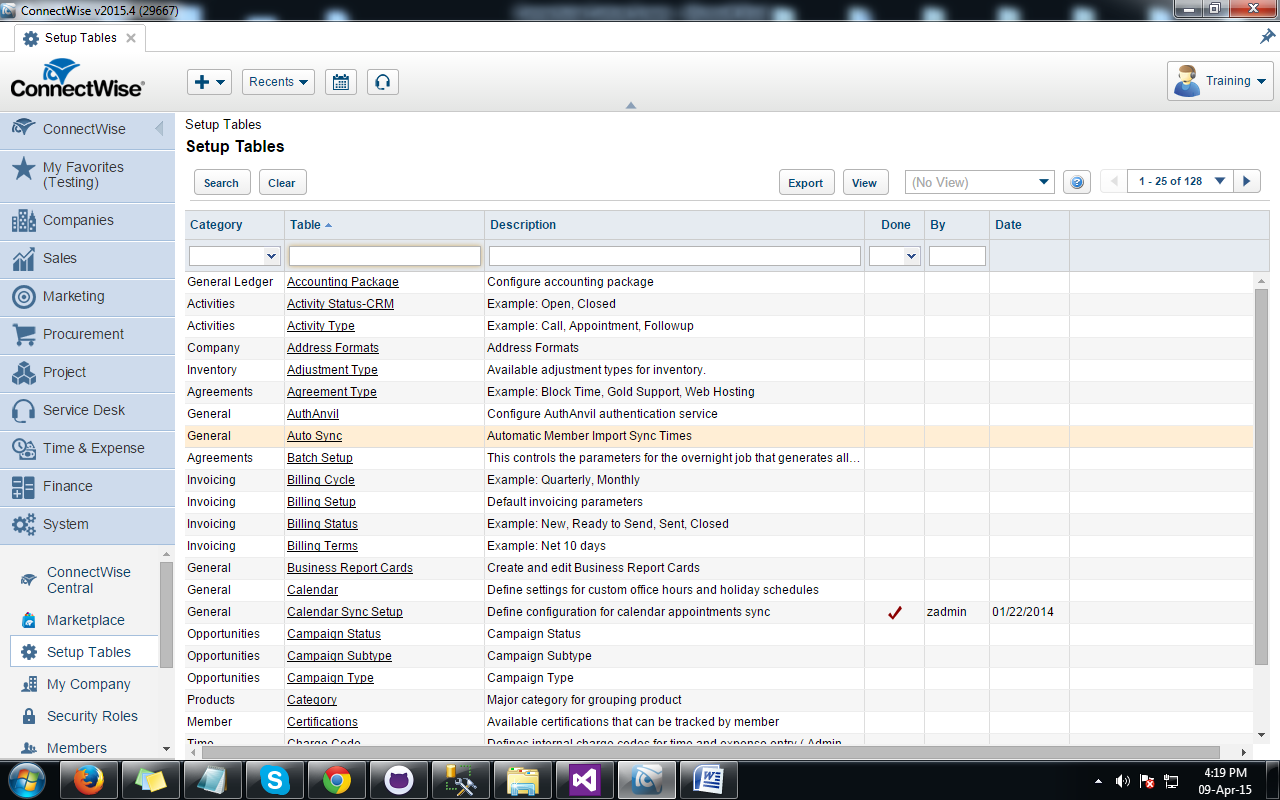
Task: Open the Training user menu
Action: coord(1220,81)
